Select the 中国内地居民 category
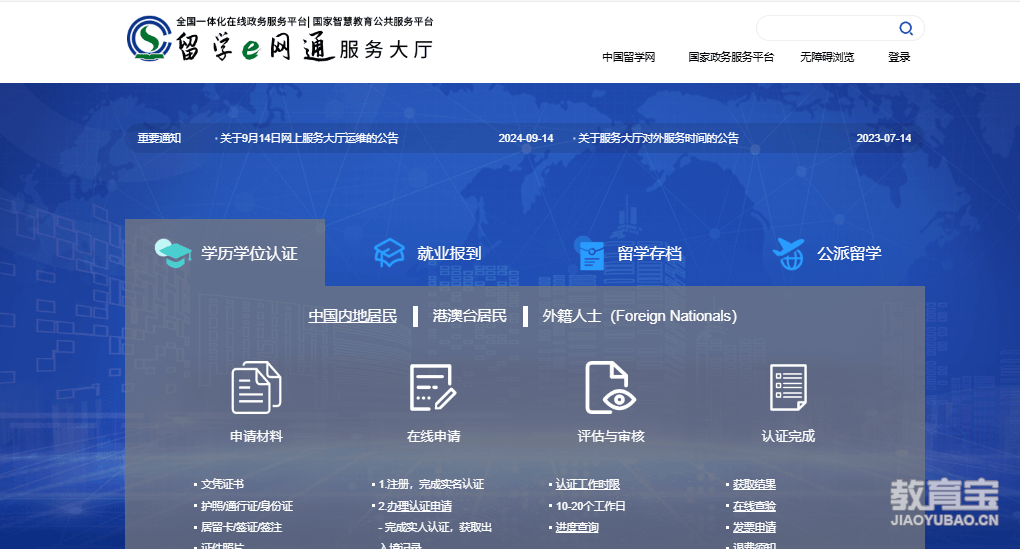This screenshot has width=1020, height=549. pyautogui.click(x=353, y=316)
